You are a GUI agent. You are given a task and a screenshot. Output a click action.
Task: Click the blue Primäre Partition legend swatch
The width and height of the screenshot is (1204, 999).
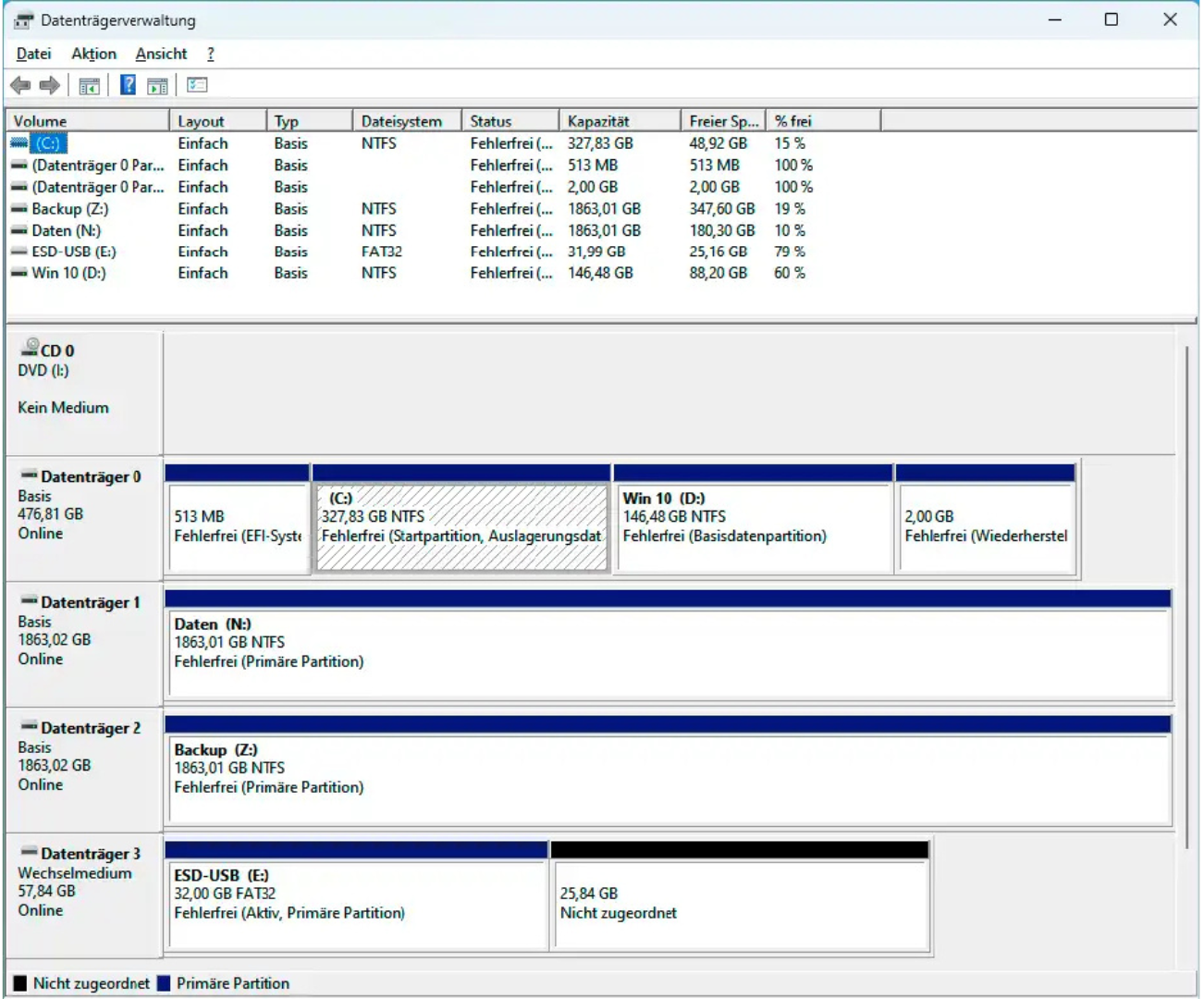165,983
